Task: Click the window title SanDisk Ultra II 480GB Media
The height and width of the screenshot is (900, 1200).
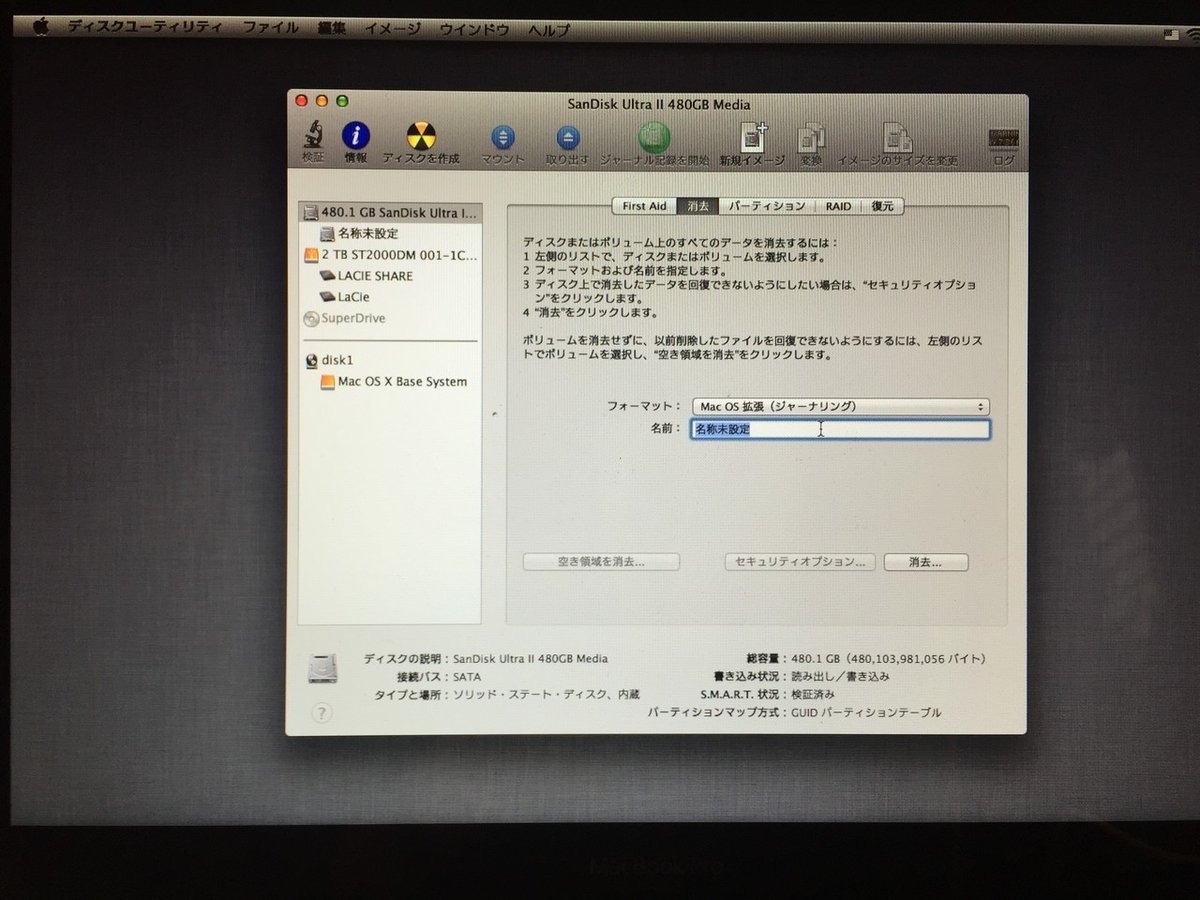Action: [658, 104]
